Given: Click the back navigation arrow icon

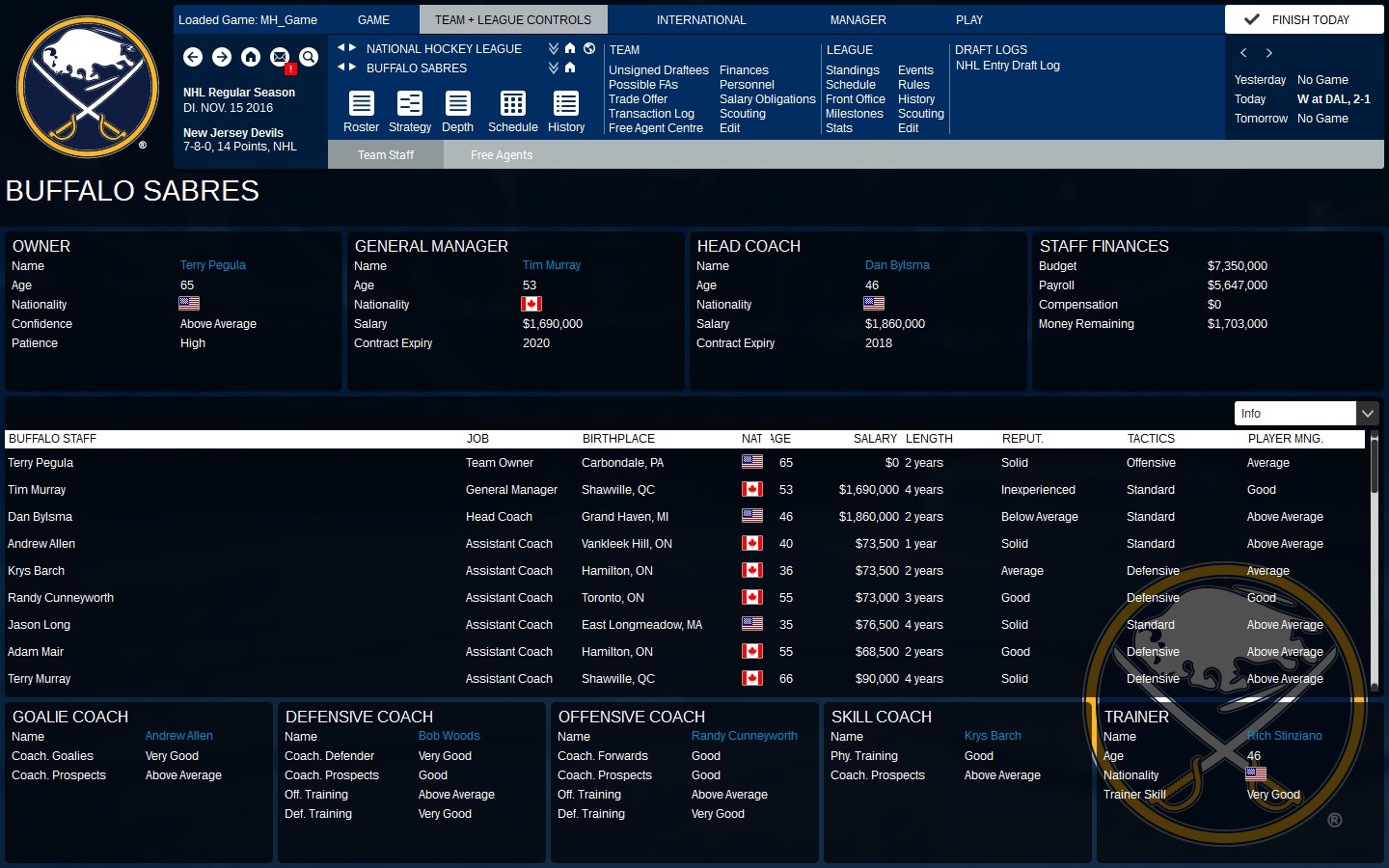Looking at the screenshot, I should tap(193, 58).
